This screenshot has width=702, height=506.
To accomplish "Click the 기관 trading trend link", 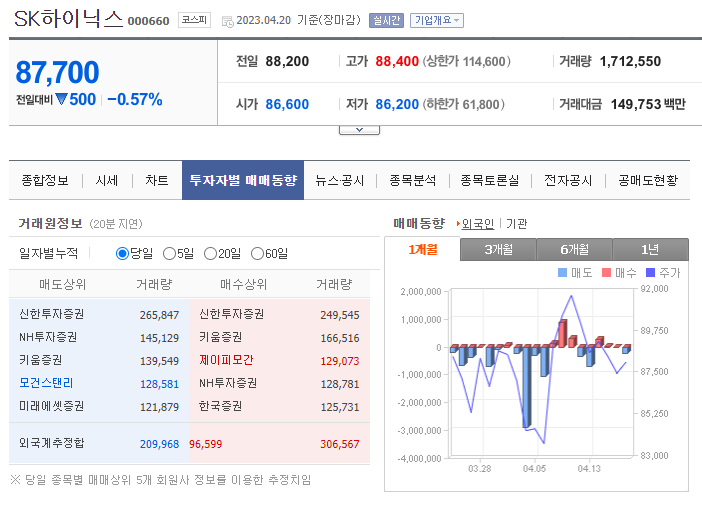I will (x=517, y=223).
